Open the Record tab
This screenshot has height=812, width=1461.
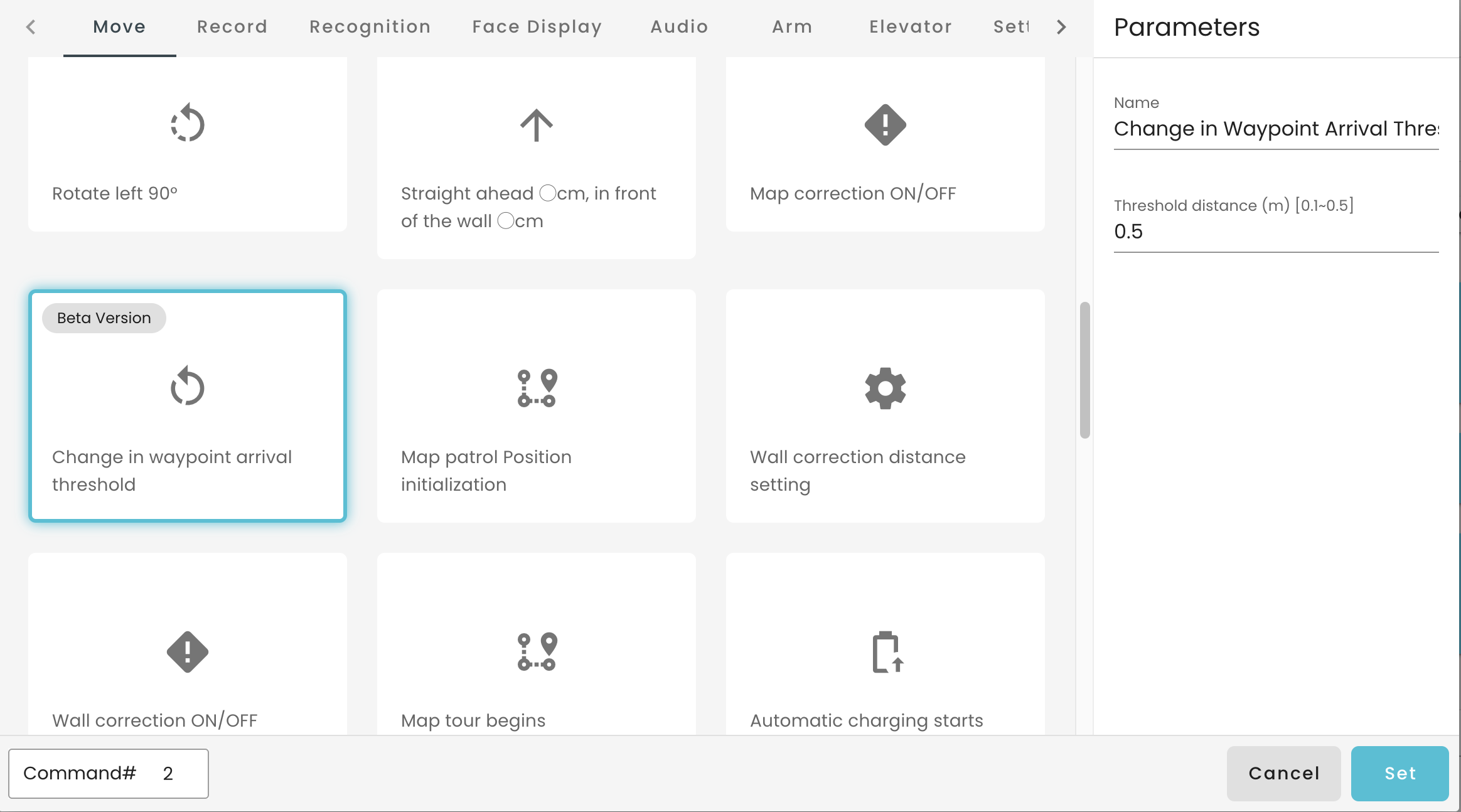[x=232, y=26]
